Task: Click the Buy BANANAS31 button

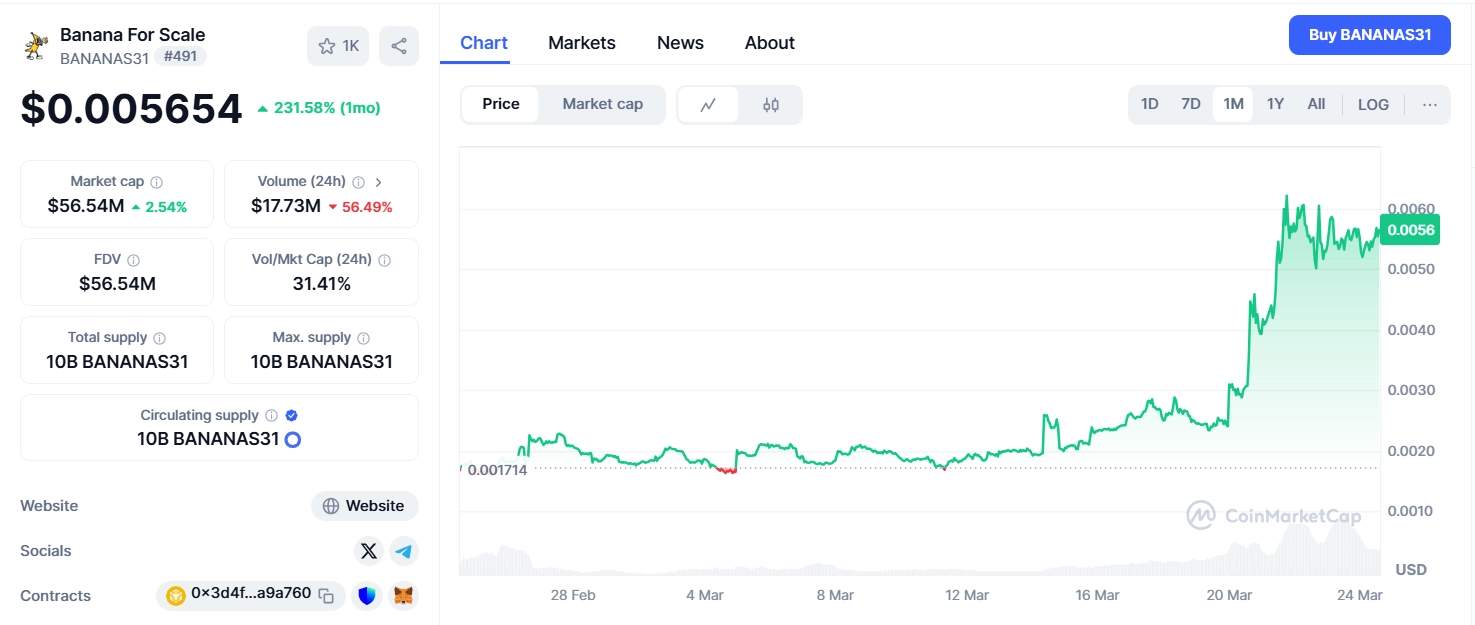Action: 1369,35
